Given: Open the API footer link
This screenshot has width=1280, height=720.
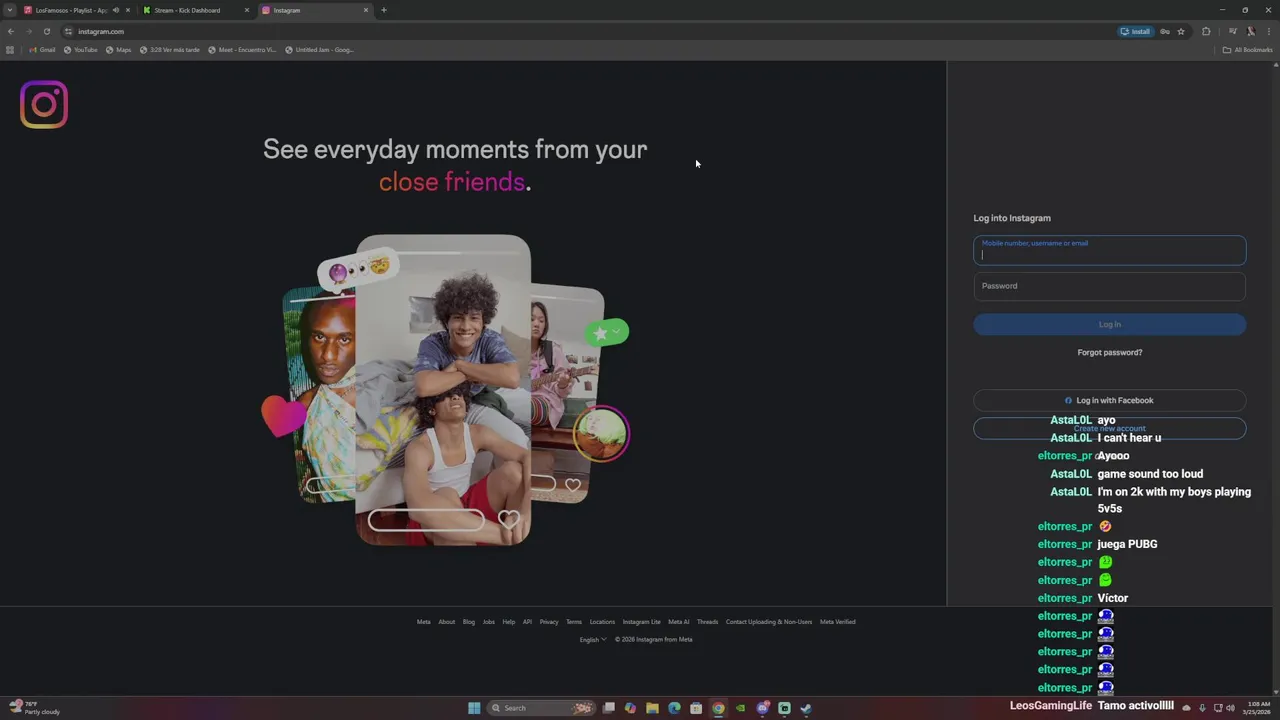Looking at the screenshot, I should (x=527, y=622).
